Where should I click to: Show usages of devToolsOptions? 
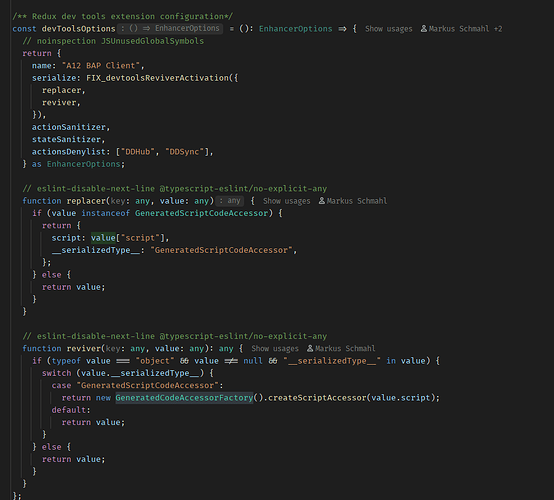pos(388,29)
